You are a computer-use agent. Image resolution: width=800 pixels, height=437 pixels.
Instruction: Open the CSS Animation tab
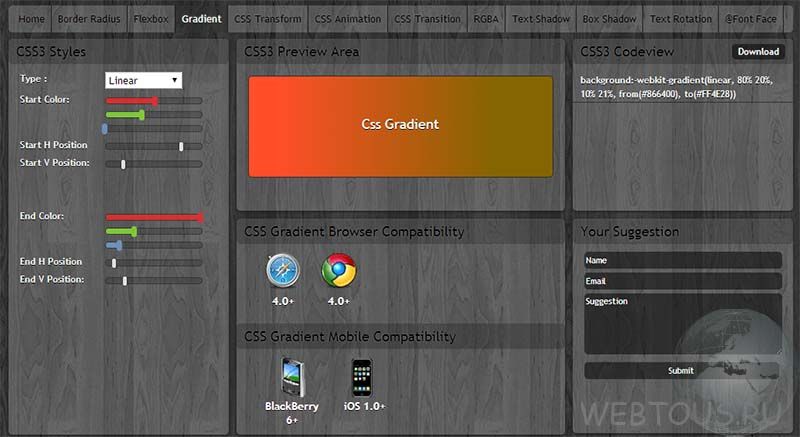348,19
